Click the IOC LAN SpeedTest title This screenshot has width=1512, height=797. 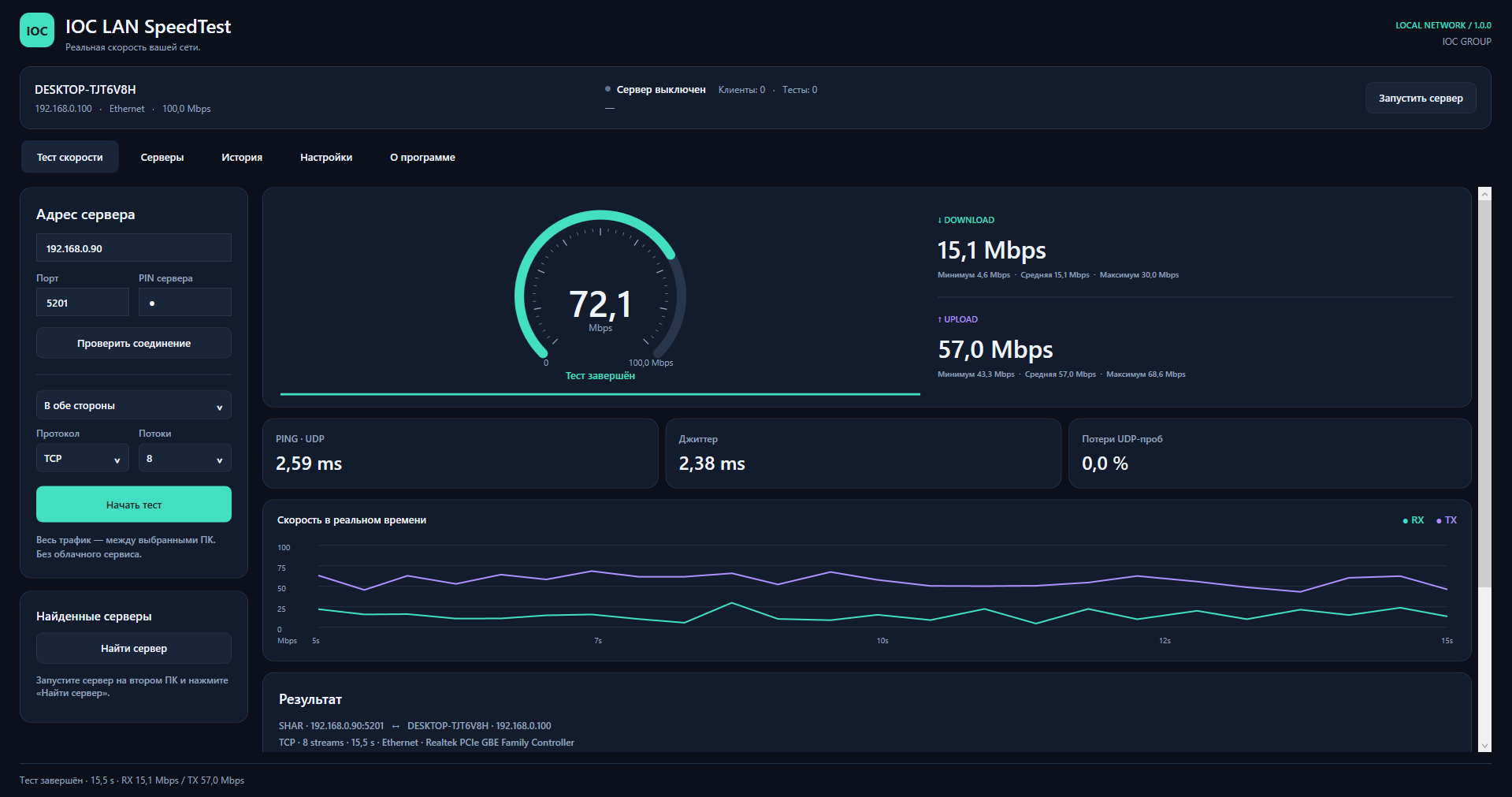(148, 27)
